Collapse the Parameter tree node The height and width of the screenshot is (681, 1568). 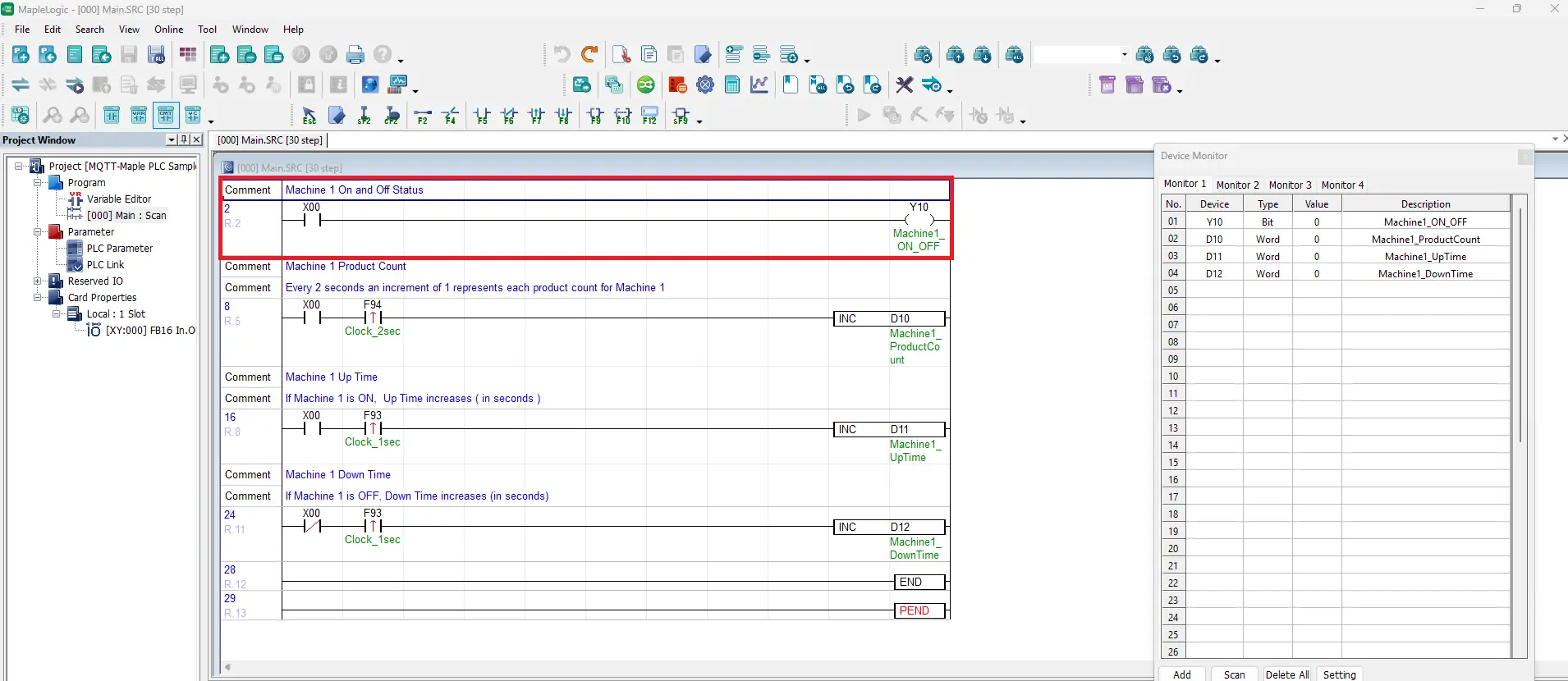pyautogui.click(x=38, y=231)
